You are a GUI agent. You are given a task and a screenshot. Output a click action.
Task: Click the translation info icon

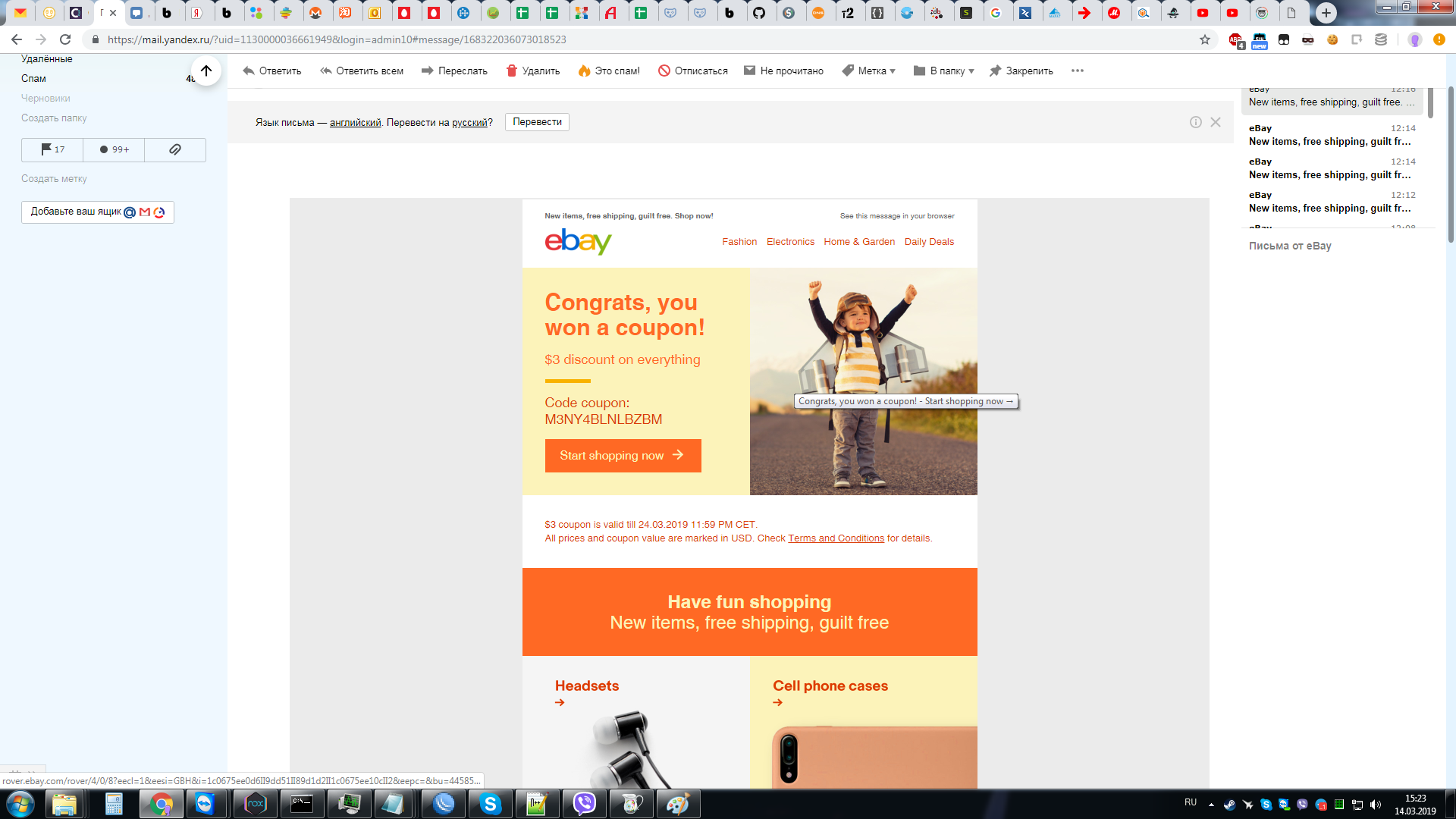coord(1196,122)
